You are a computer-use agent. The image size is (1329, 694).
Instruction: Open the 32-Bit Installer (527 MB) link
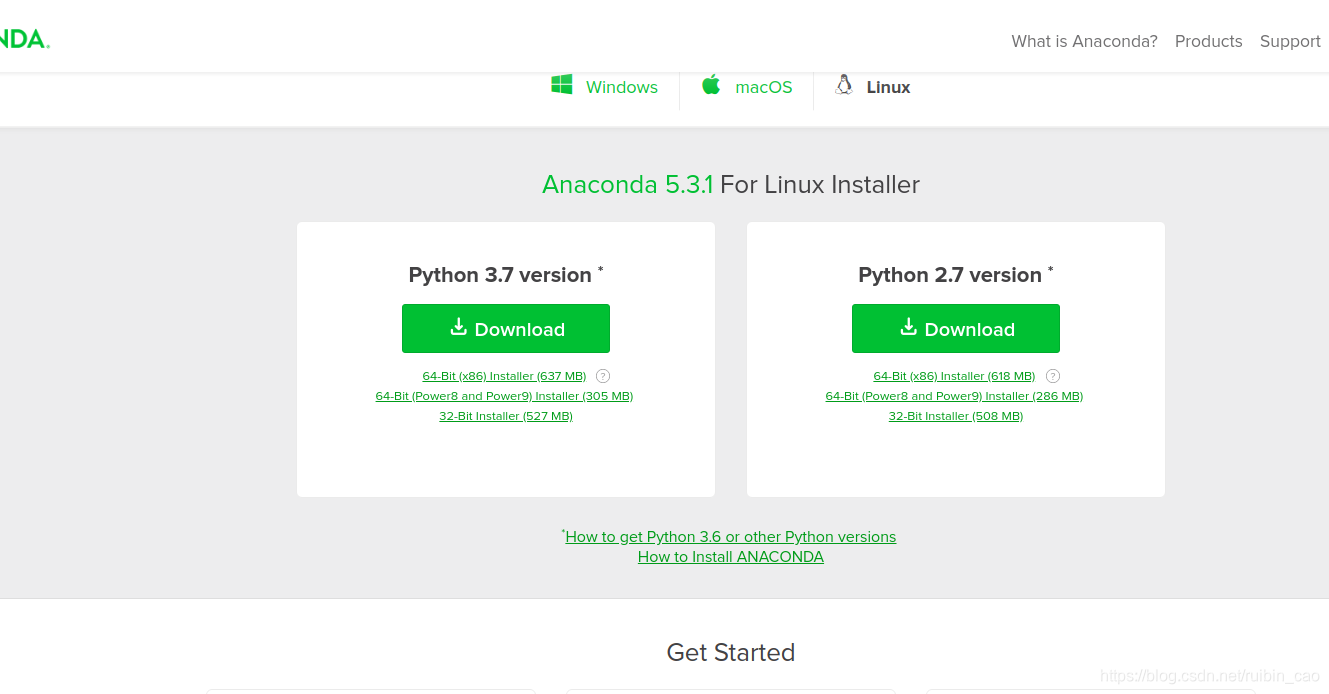[x=506, y=416]
